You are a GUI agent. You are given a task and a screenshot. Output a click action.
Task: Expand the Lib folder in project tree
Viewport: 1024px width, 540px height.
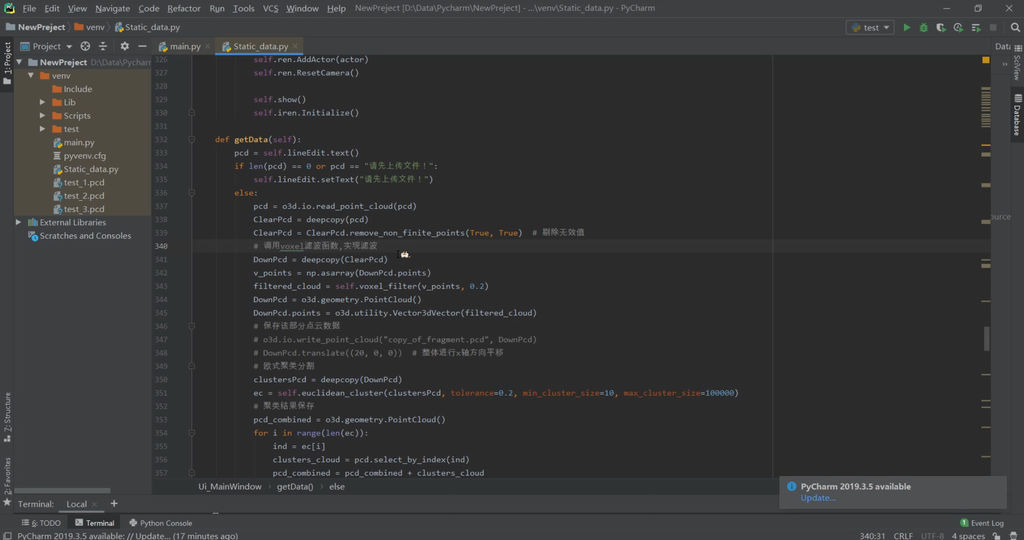coord(43,102)
